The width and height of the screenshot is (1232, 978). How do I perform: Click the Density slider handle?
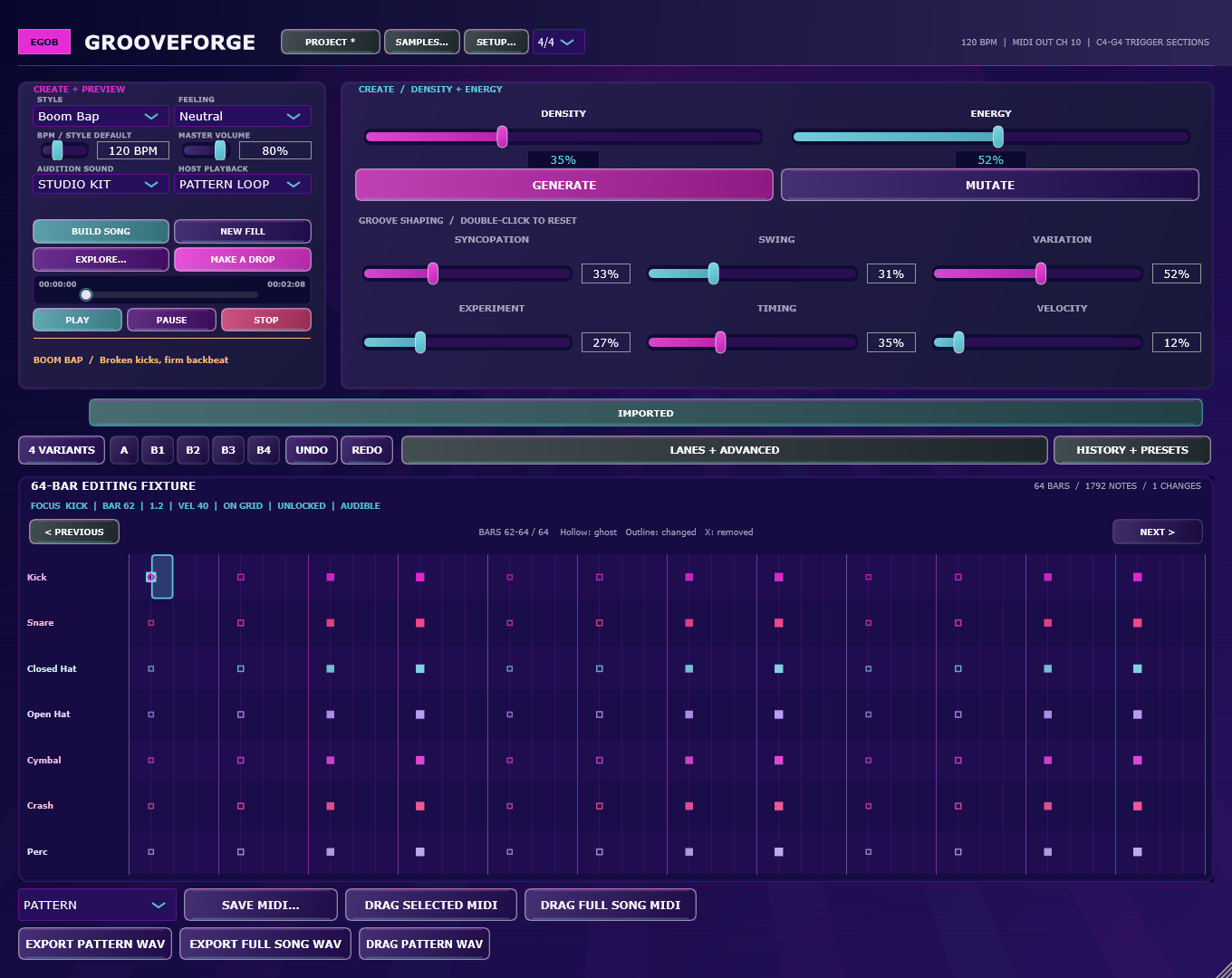502,137
